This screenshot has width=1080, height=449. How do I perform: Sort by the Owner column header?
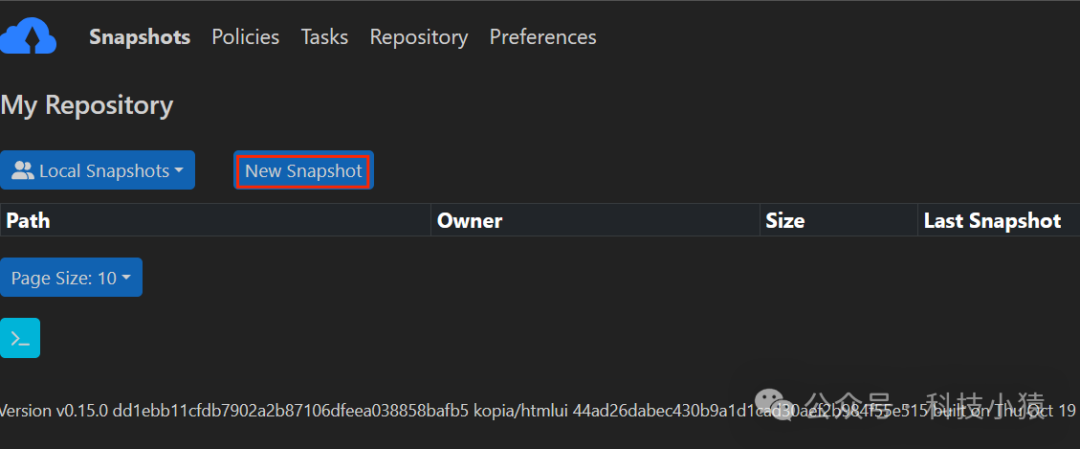469,221
